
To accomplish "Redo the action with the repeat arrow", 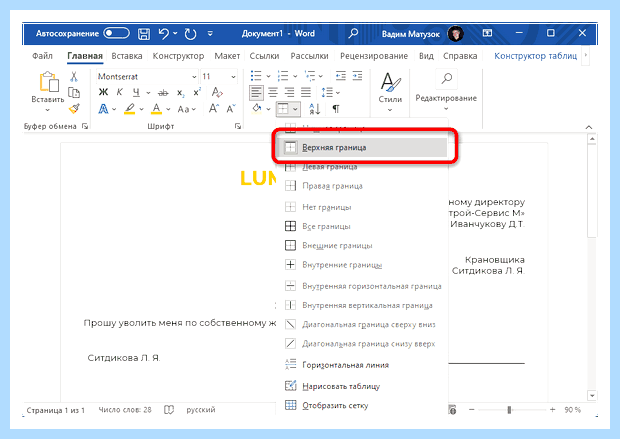I will click(x=191, y=34).
